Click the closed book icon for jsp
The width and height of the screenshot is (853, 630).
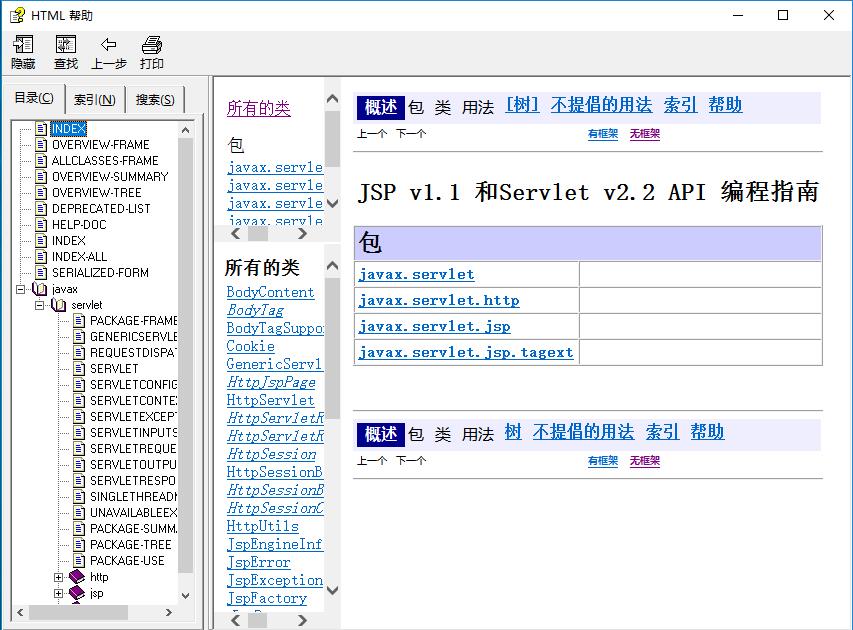(77, 592)
